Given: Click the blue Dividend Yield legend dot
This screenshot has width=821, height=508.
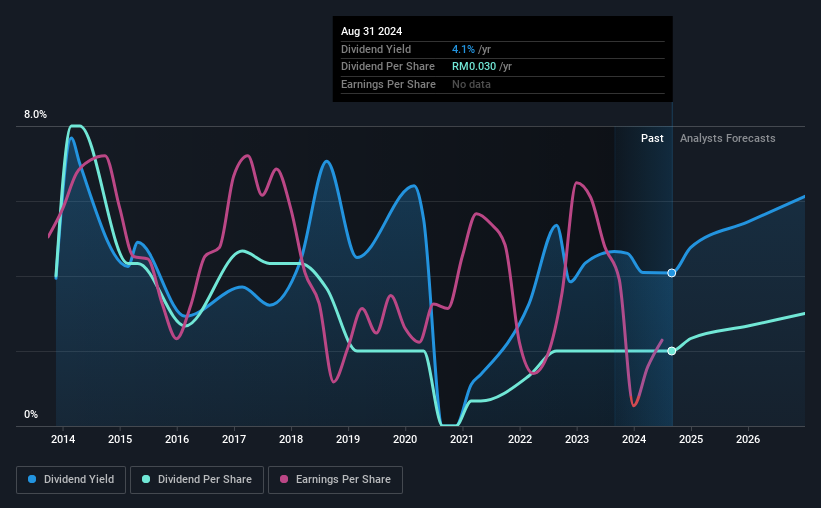Looking at the screenshot, I should [32, 479].
